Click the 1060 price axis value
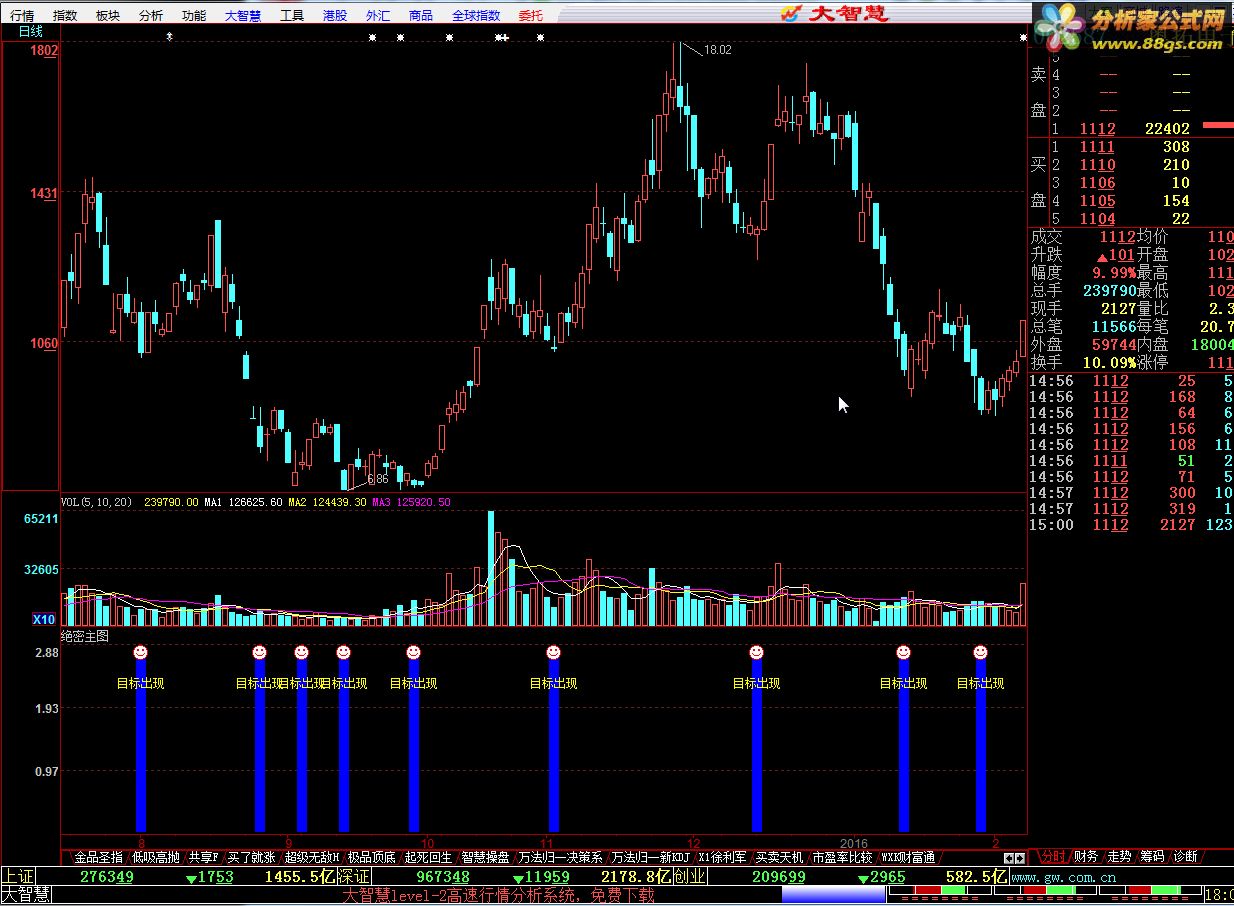 [45, 343]
